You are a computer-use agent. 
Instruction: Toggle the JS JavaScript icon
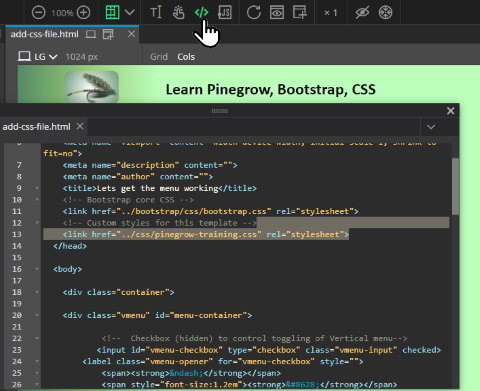225,13
